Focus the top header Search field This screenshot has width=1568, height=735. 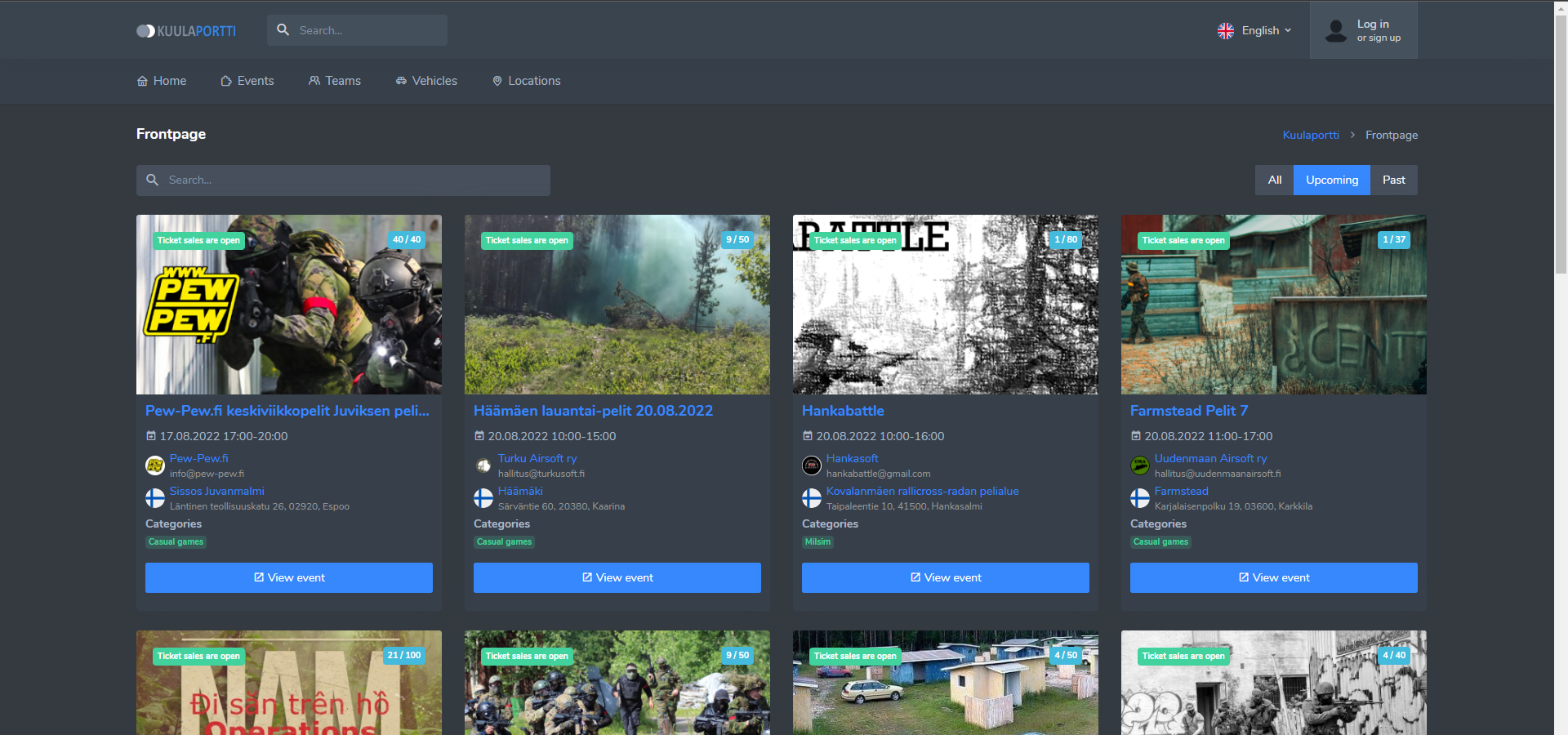click(x=357, y=30)
